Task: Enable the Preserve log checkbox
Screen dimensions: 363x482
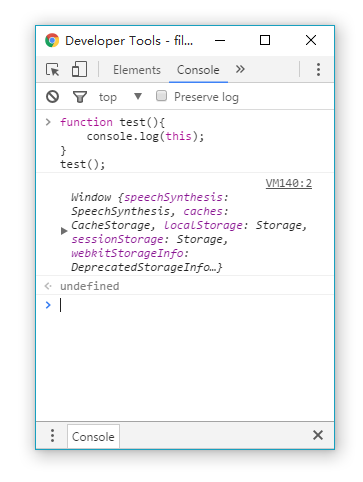Action: (161, 96)
